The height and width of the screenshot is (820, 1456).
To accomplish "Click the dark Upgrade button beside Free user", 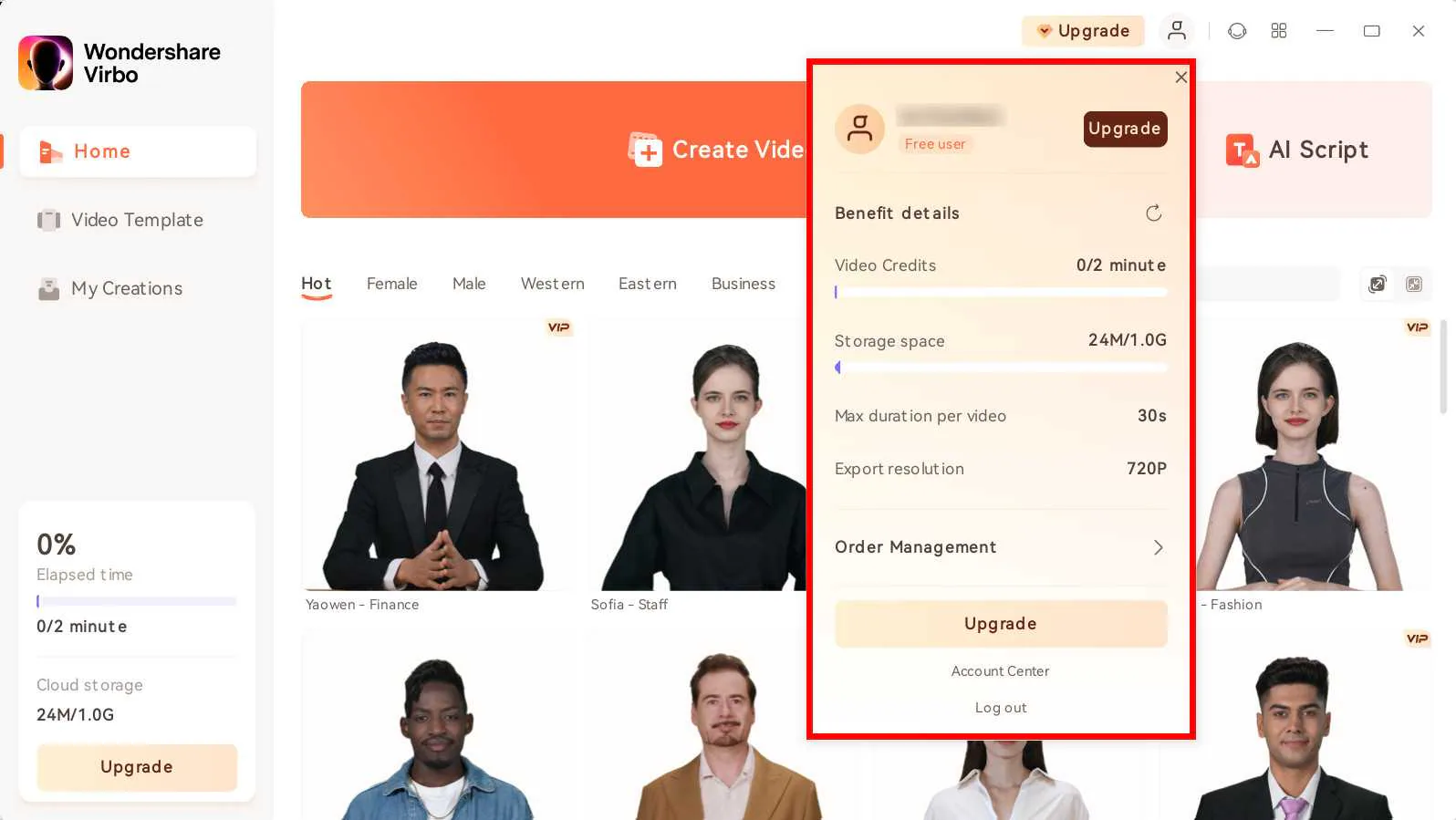I will pos(1125,129).
